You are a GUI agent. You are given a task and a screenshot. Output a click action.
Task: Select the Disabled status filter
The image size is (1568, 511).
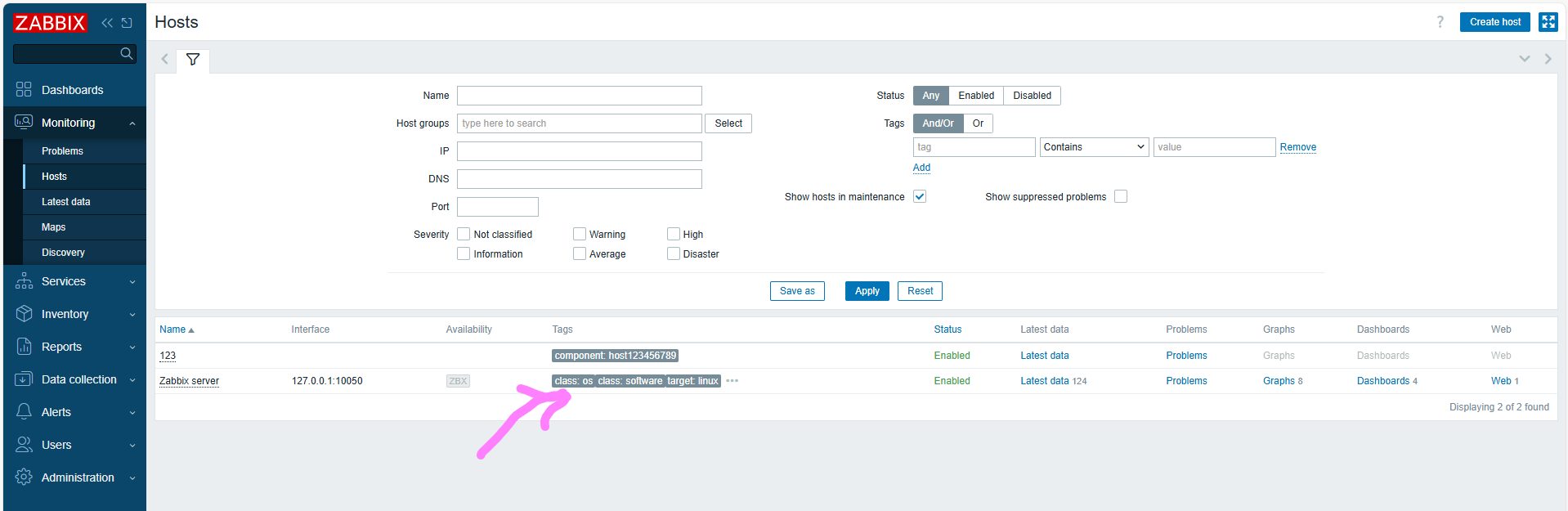1032,96
